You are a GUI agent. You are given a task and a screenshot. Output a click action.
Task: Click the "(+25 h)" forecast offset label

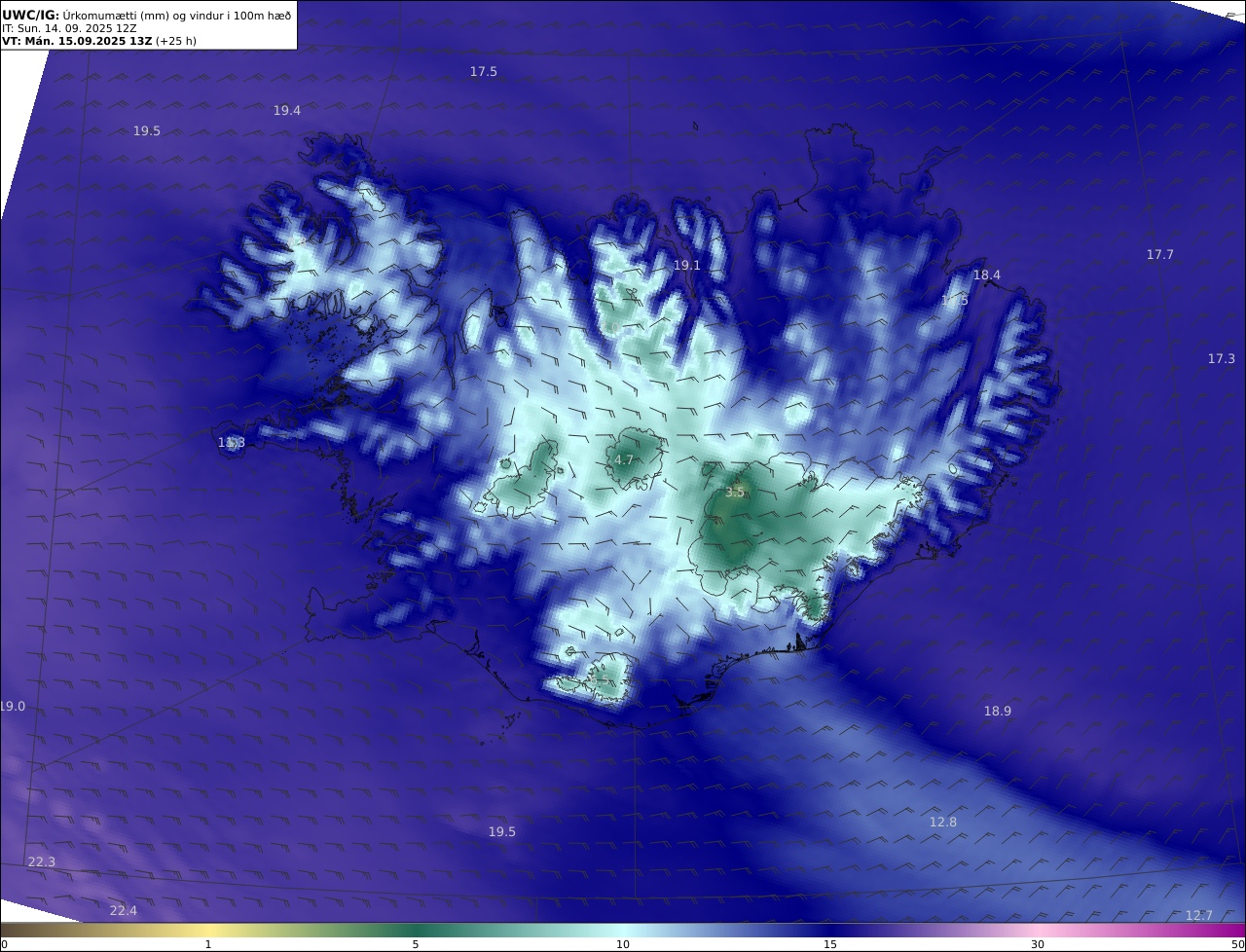pos(176,41)
